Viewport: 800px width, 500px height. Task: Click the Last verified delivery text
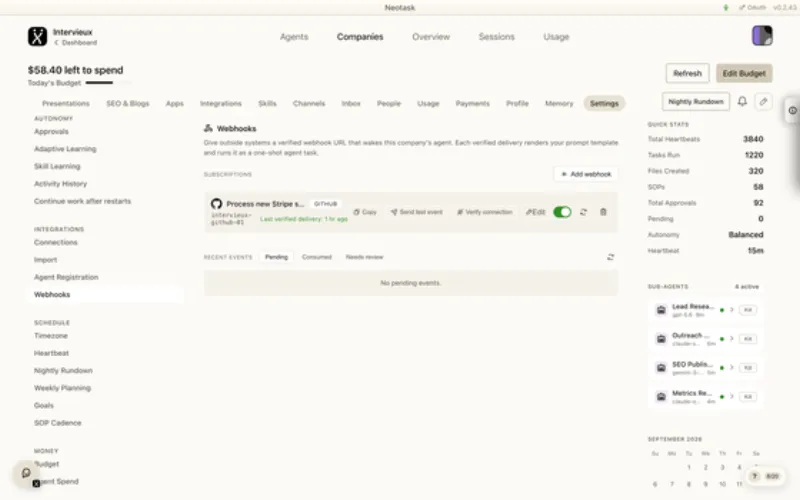tap(304, 219)
